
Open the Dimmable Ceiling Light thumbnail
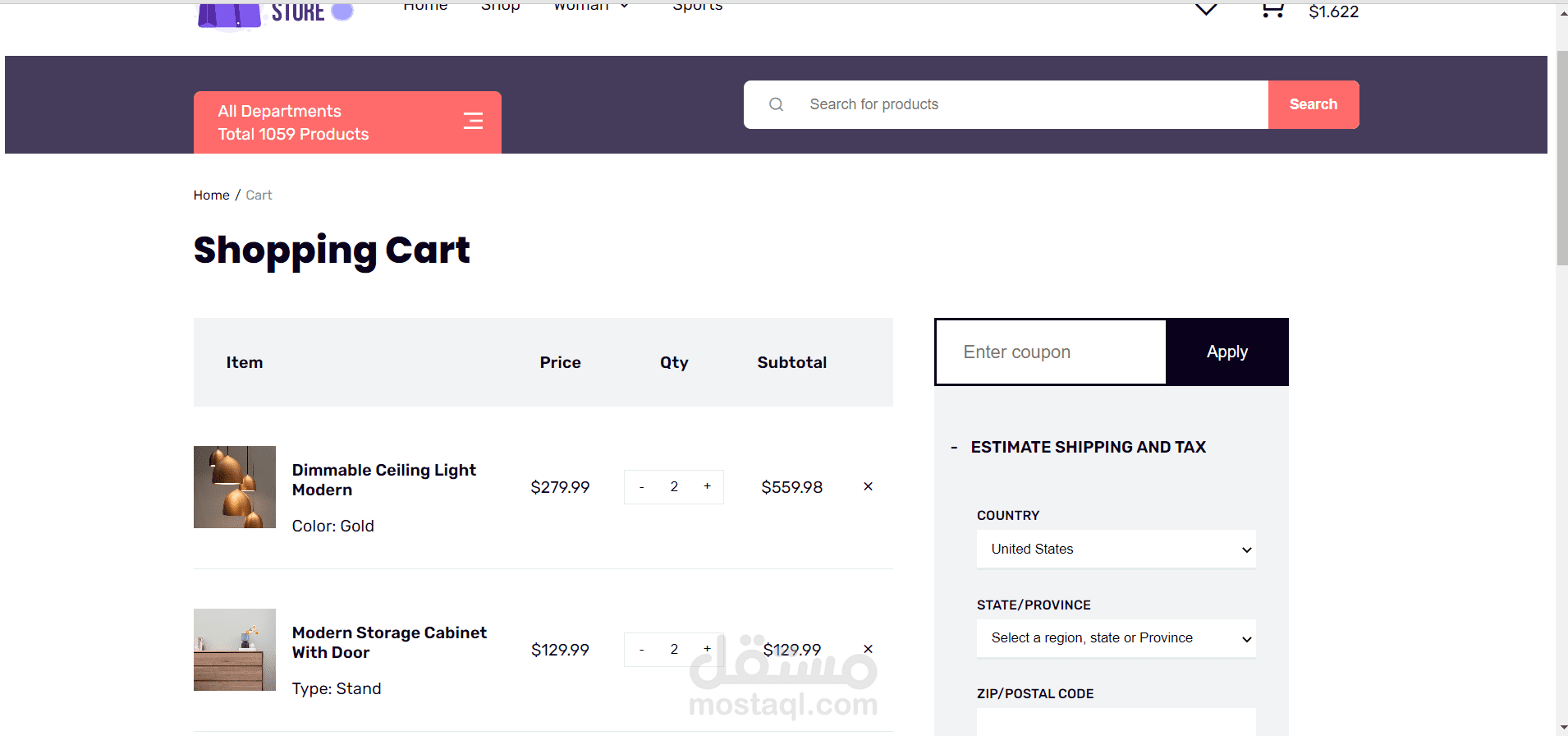(x=235, y=487)
